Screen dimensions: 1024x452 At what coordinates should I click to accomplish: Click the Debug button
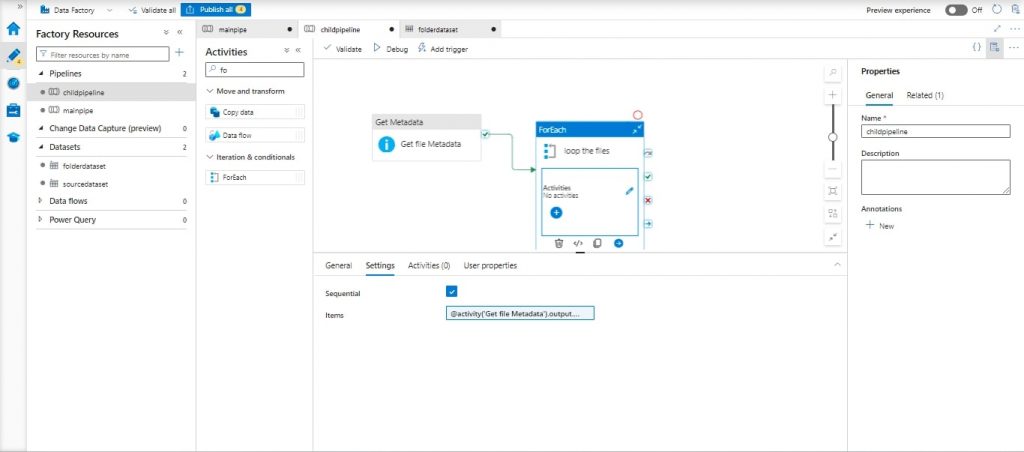tap(391, 48)
